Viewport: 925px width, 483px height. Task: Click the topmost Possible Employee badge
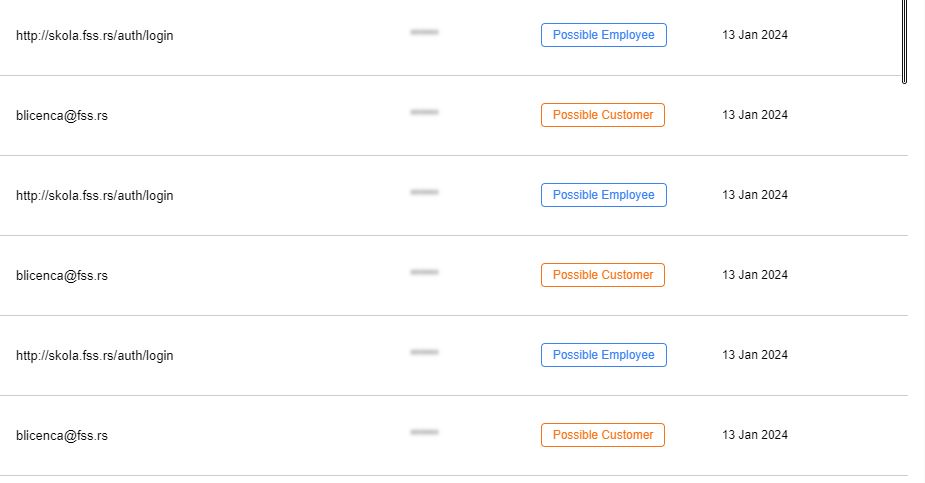pos(603,35)
